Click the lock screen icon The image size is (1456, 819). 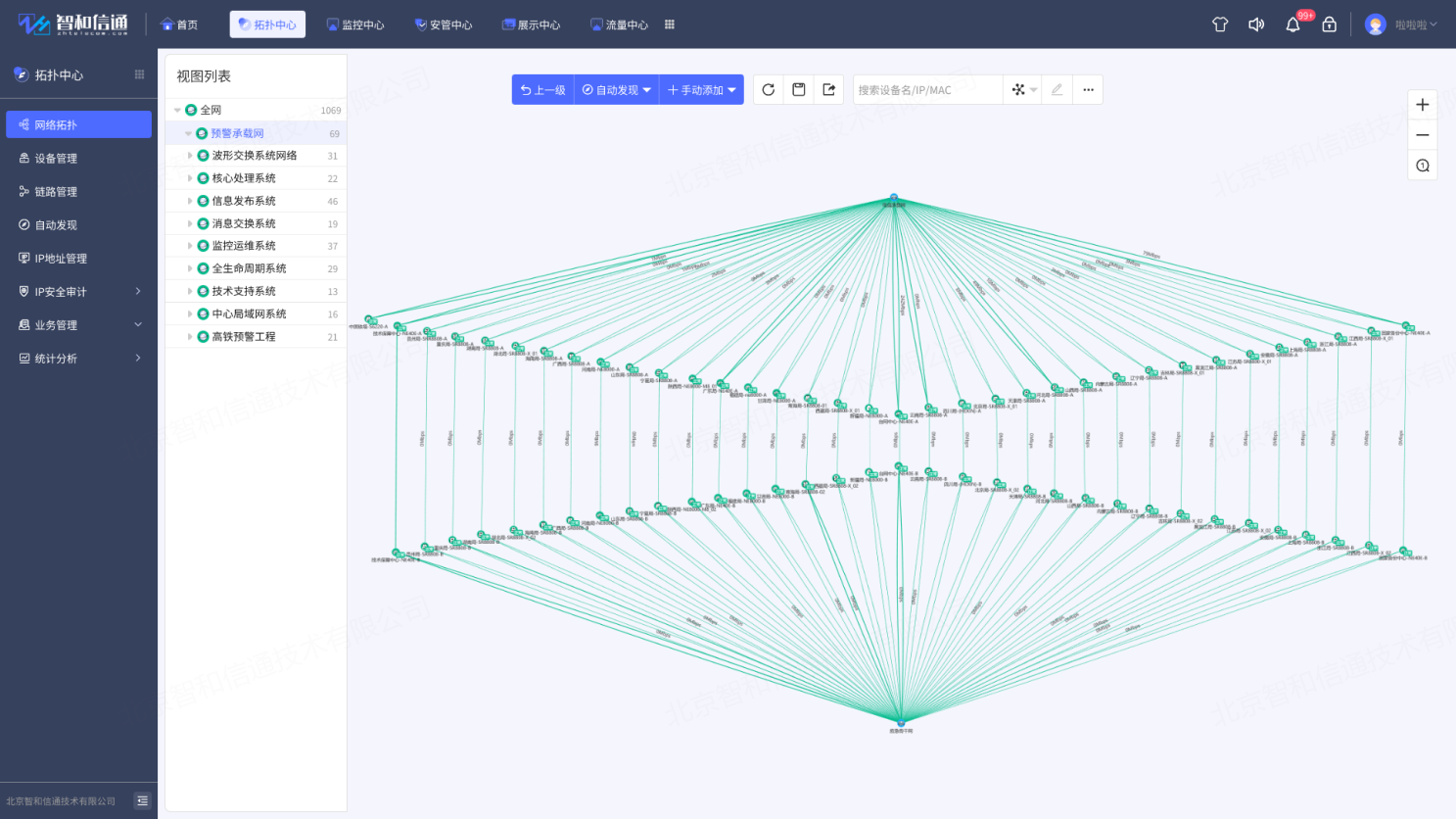[1329, 24]
